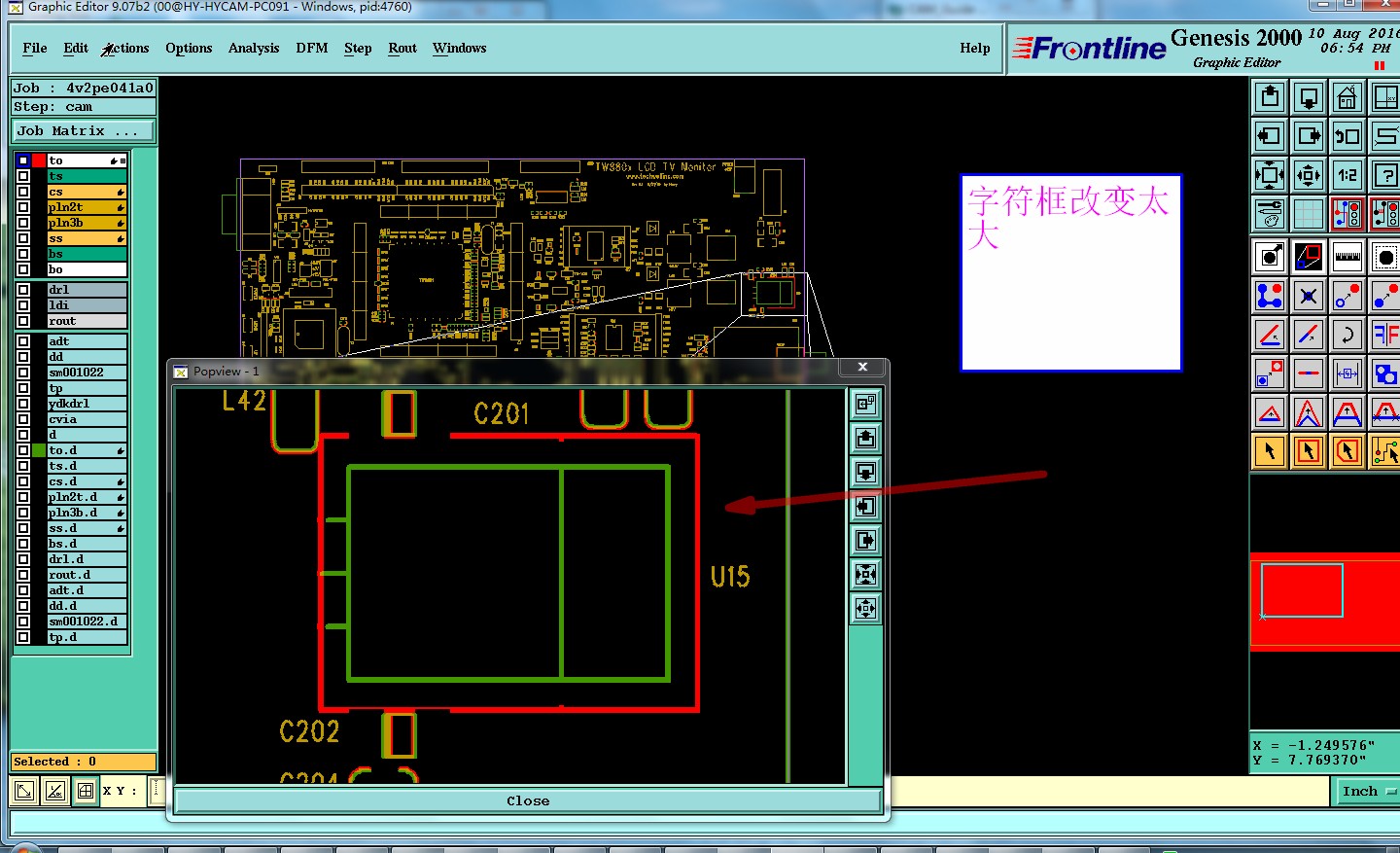Open the Rout menu
Viewport: 1400px width, 853px height.
tap(402, 49)
